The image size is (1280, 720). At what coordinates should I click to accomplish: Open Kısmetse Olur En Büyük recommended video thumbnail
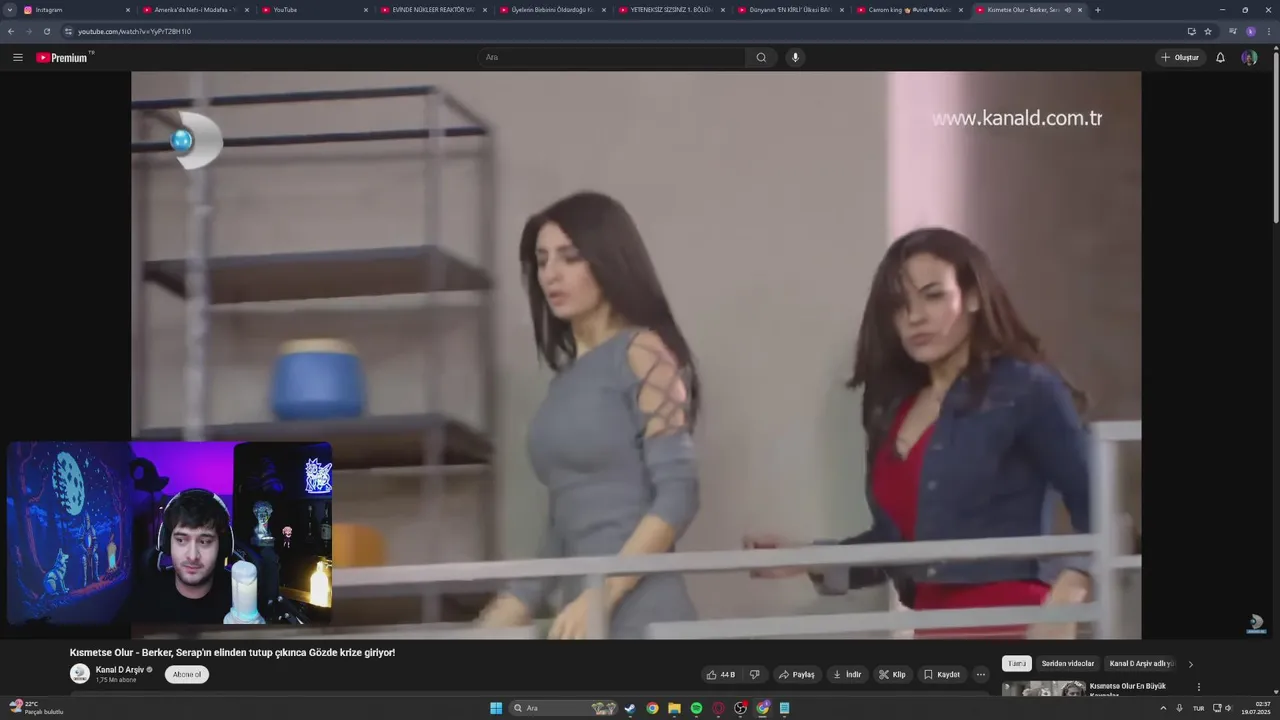pos(1043,688)
